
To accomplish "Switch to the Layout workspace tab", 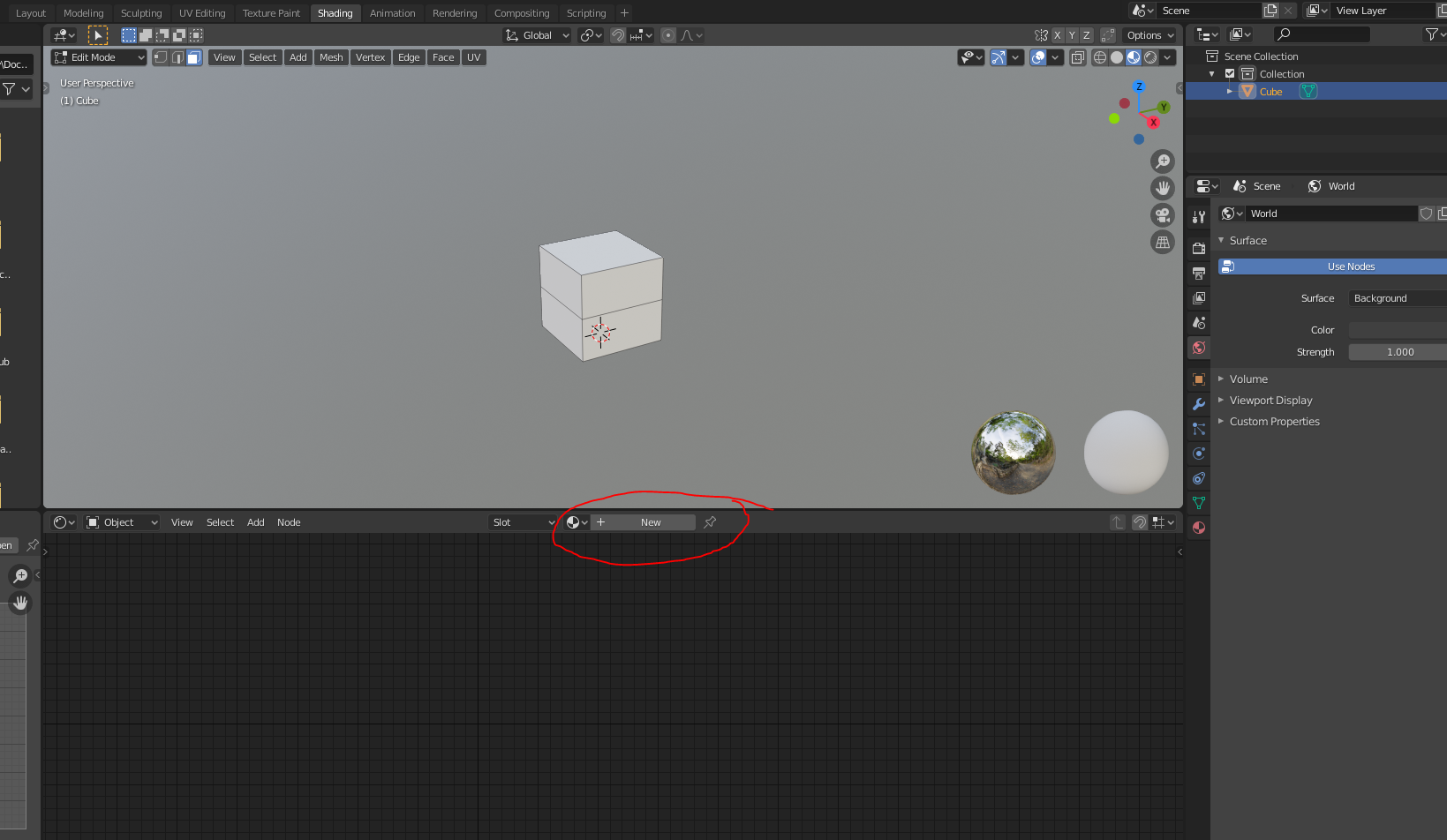I will 31,13.
